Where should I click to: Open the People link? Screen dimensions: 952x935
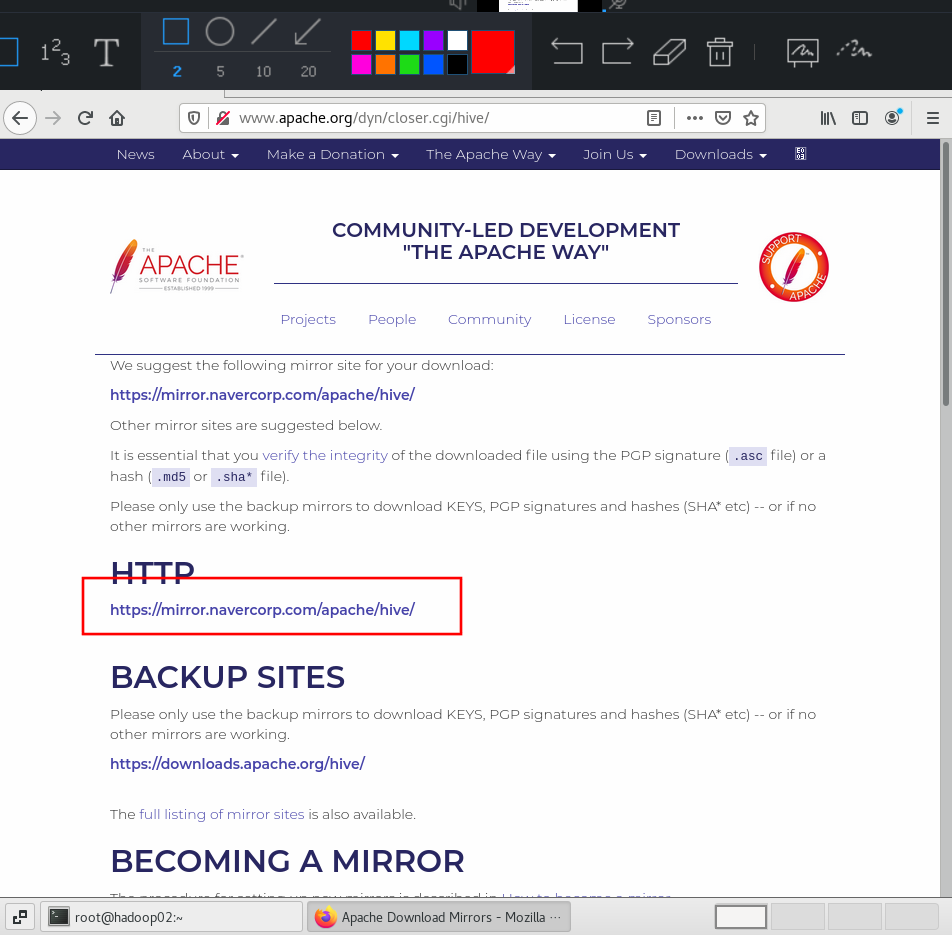coord(392,319)
